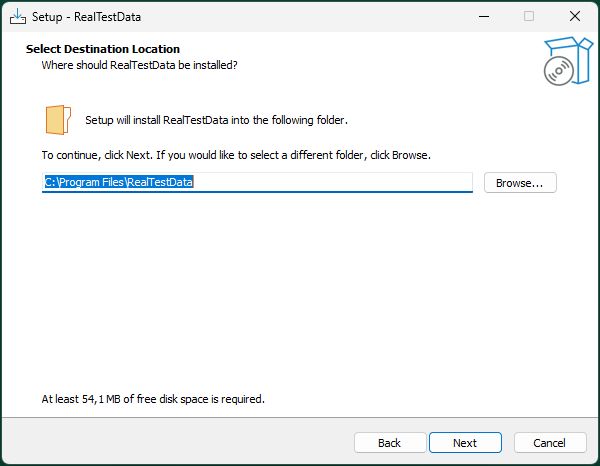600x466 pixels.
Task: Click the highlighted C:\Program Files\RealTestData path text
Action: pos(119,182)
